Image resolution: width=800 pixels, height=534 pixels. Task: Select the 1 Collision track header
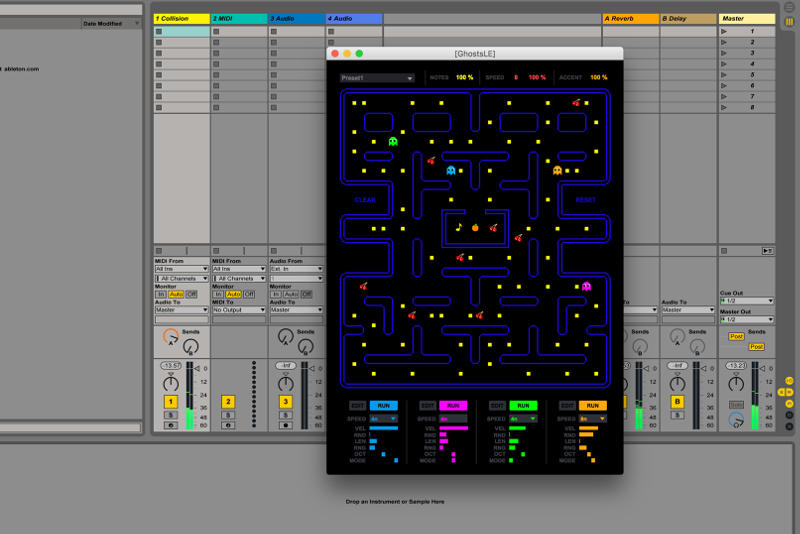click(x=181, y=18)
